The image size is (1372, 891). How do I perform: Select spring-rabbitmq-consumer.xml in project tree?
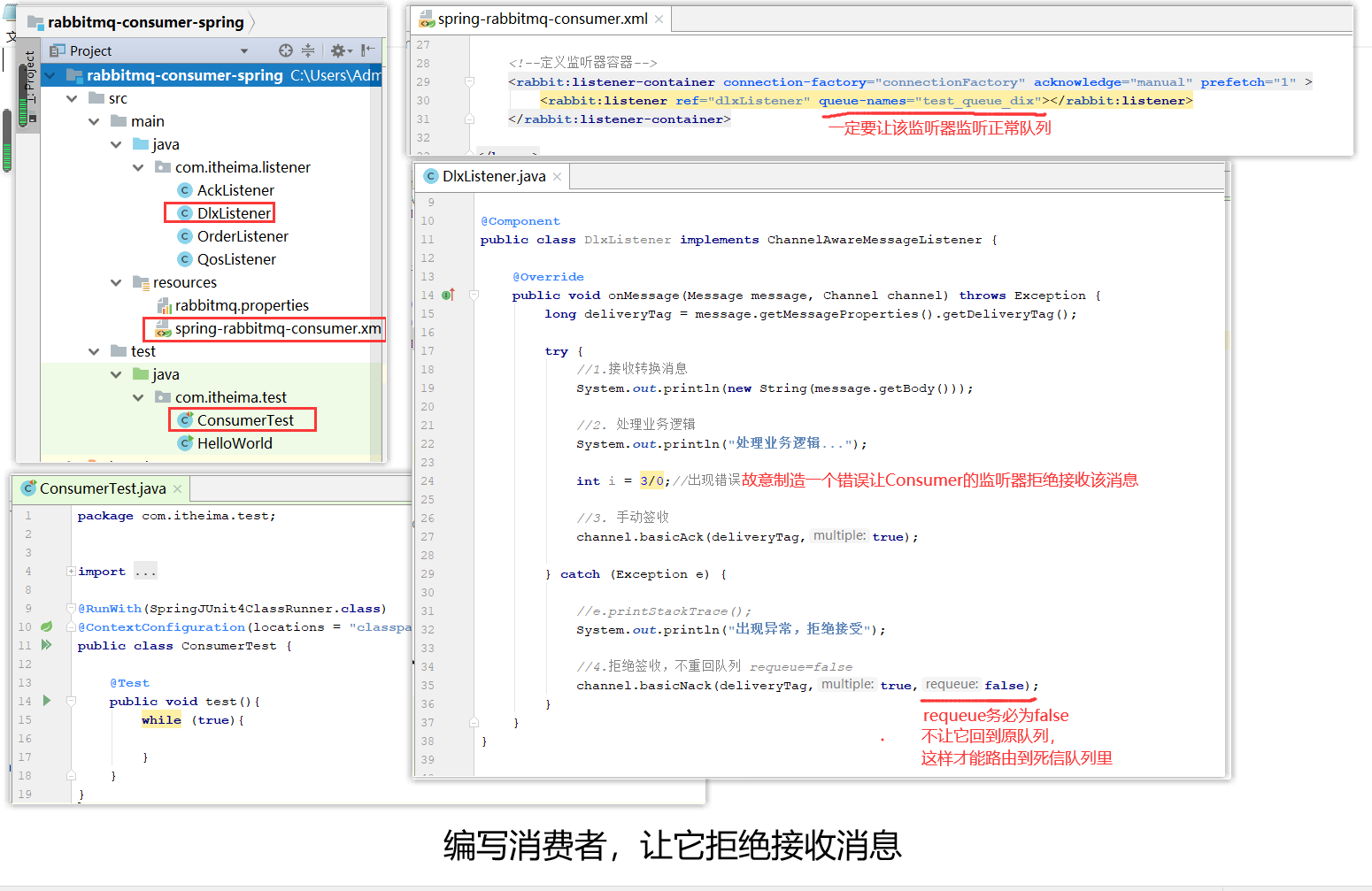pyautogui.click(x=278, y=328)
